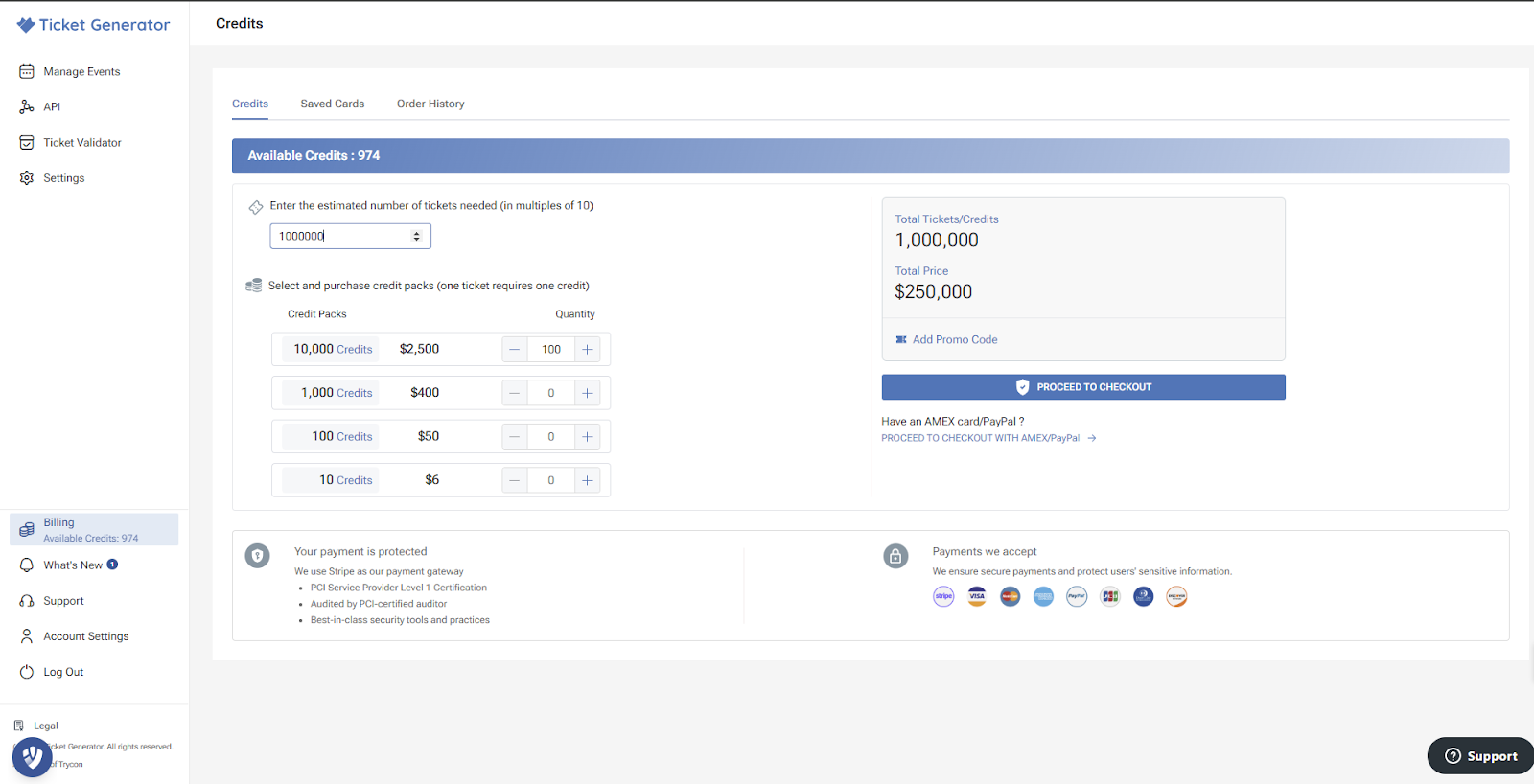This screenshot has height=784, width=1534.
Task: Switch to the Order History tab
Action: [430, 104]
